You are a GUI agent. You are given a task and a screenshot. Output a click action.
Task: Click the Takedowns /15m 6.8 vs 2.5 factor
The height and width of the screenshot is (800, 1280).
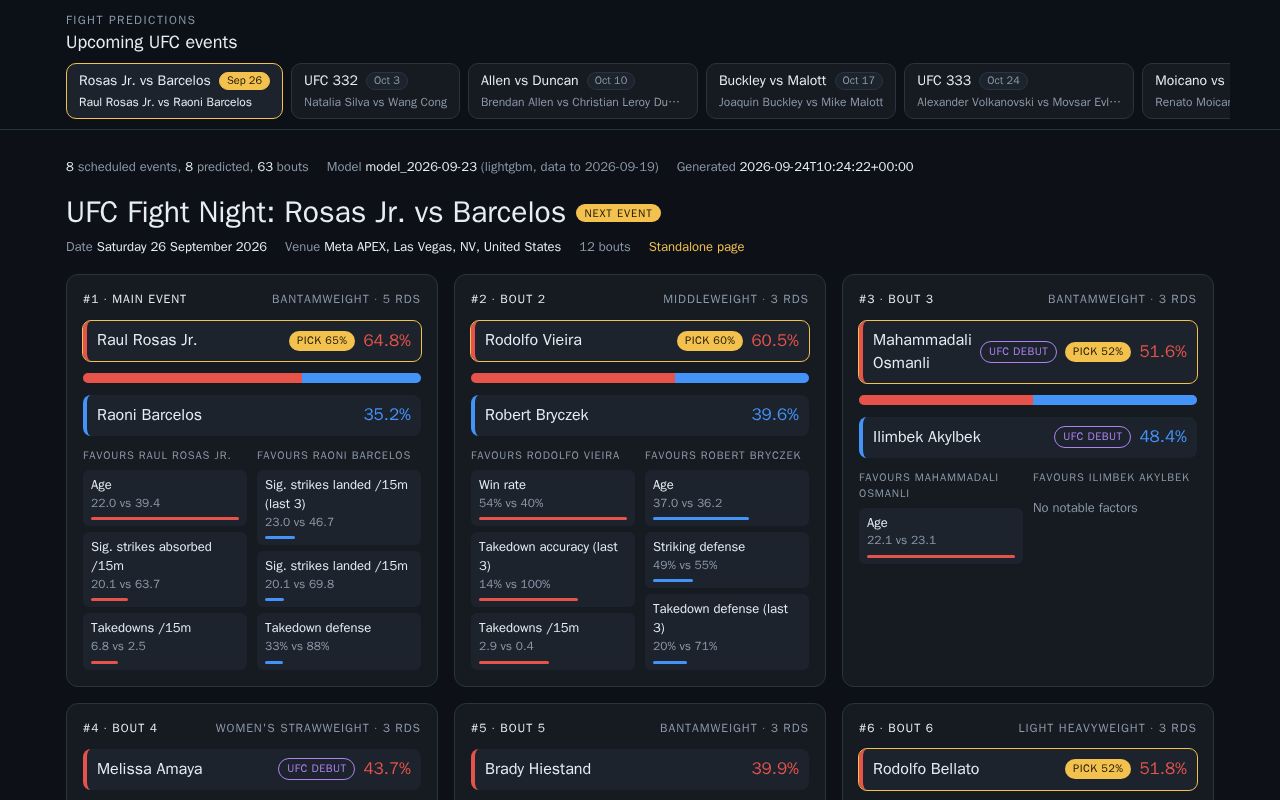(165, 641)
